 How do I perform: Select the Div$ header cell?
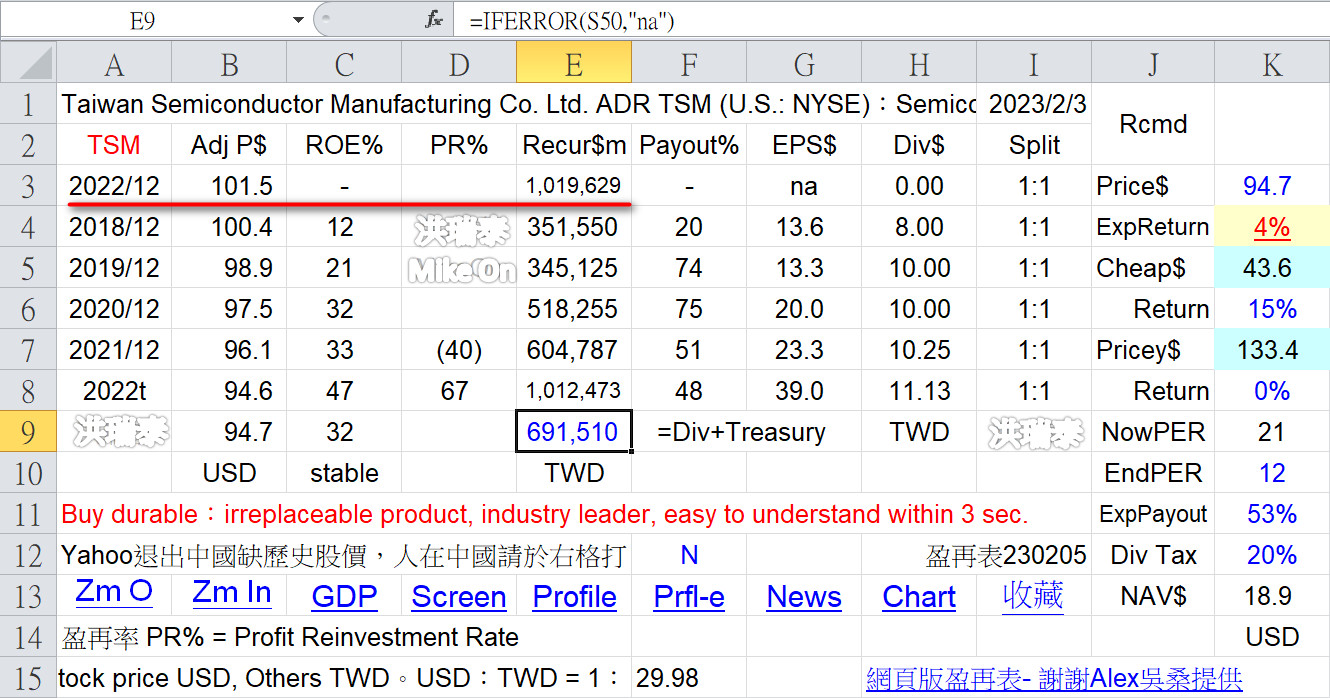coord(919,145)
